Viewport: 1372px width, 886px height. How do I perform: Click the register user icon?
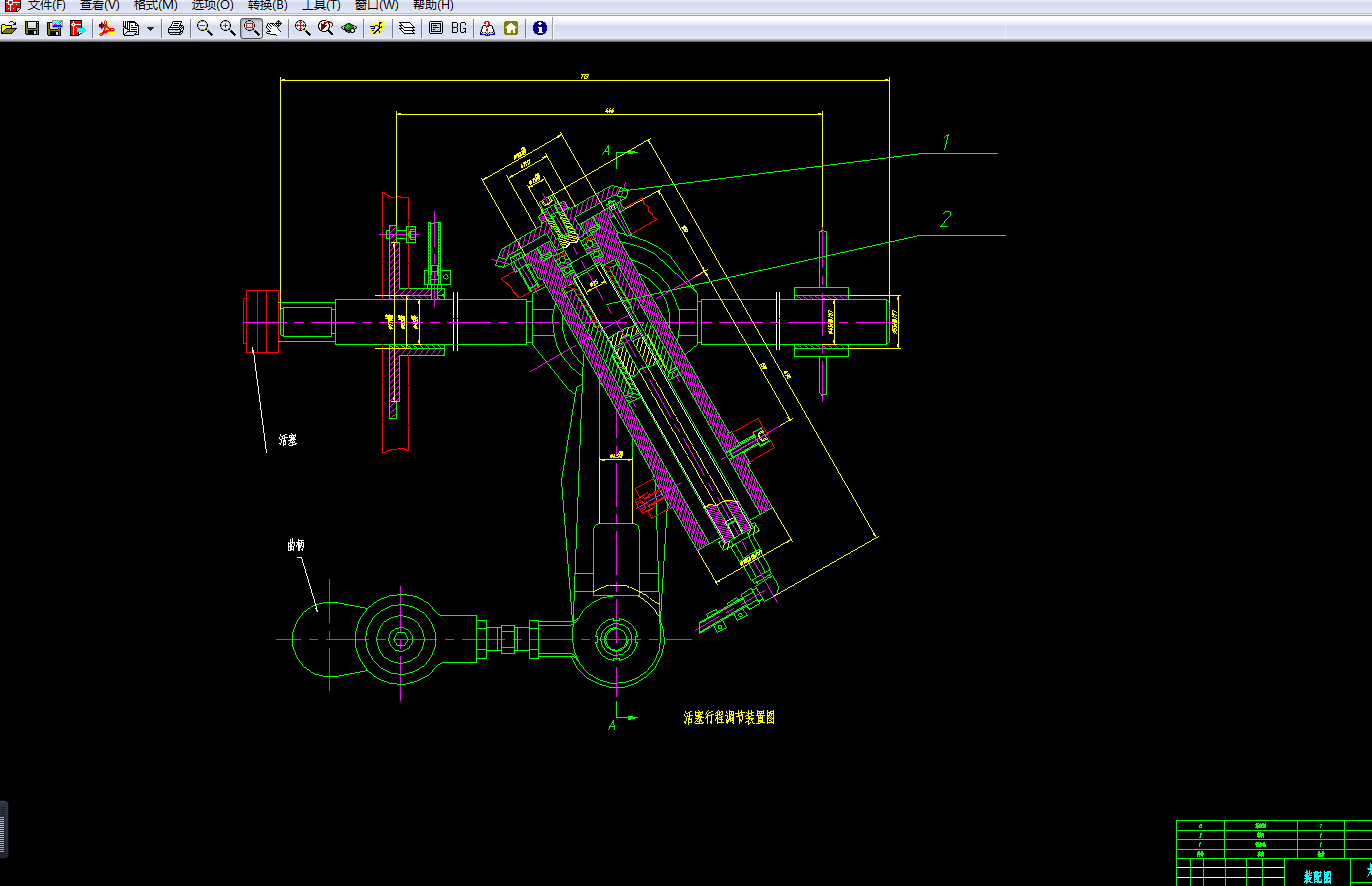click(487, 28)
